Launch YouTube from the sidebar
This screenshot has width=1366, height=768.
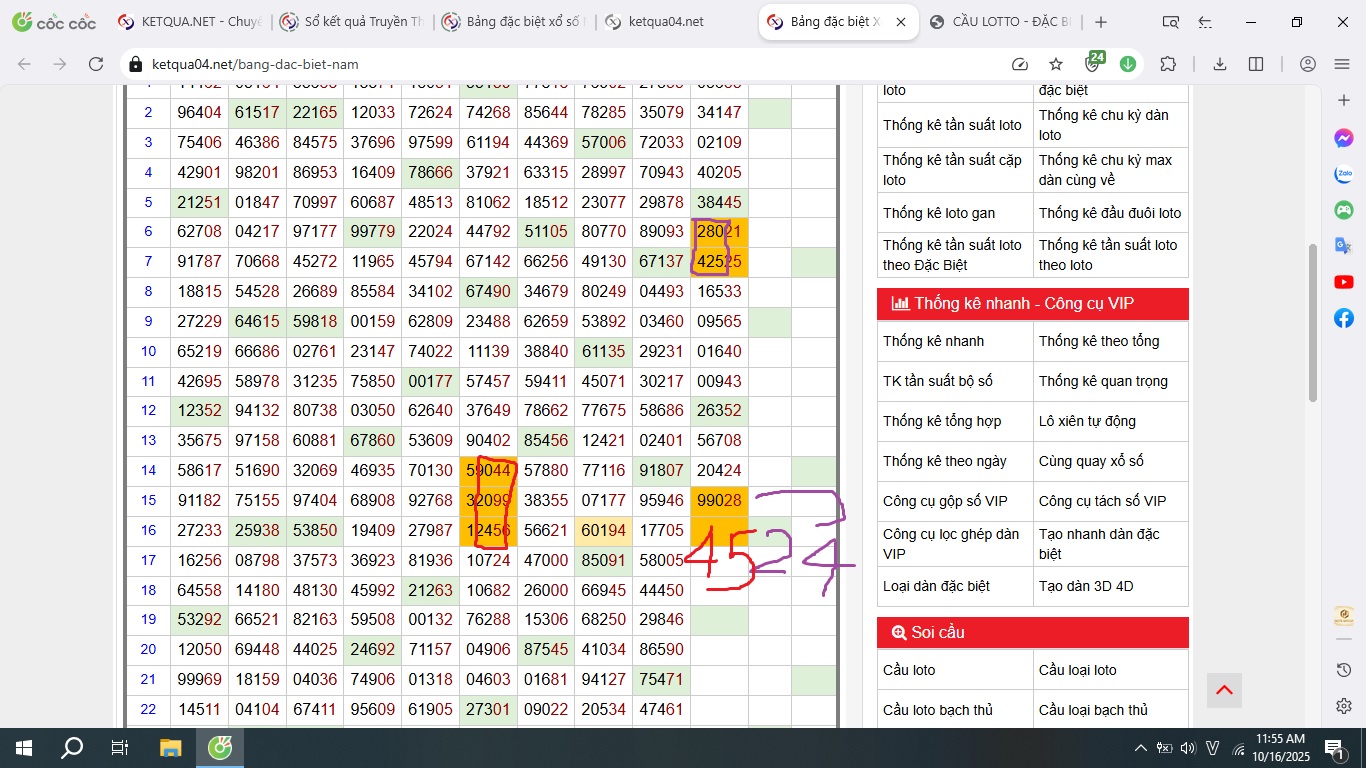(x=1344, y=282)
